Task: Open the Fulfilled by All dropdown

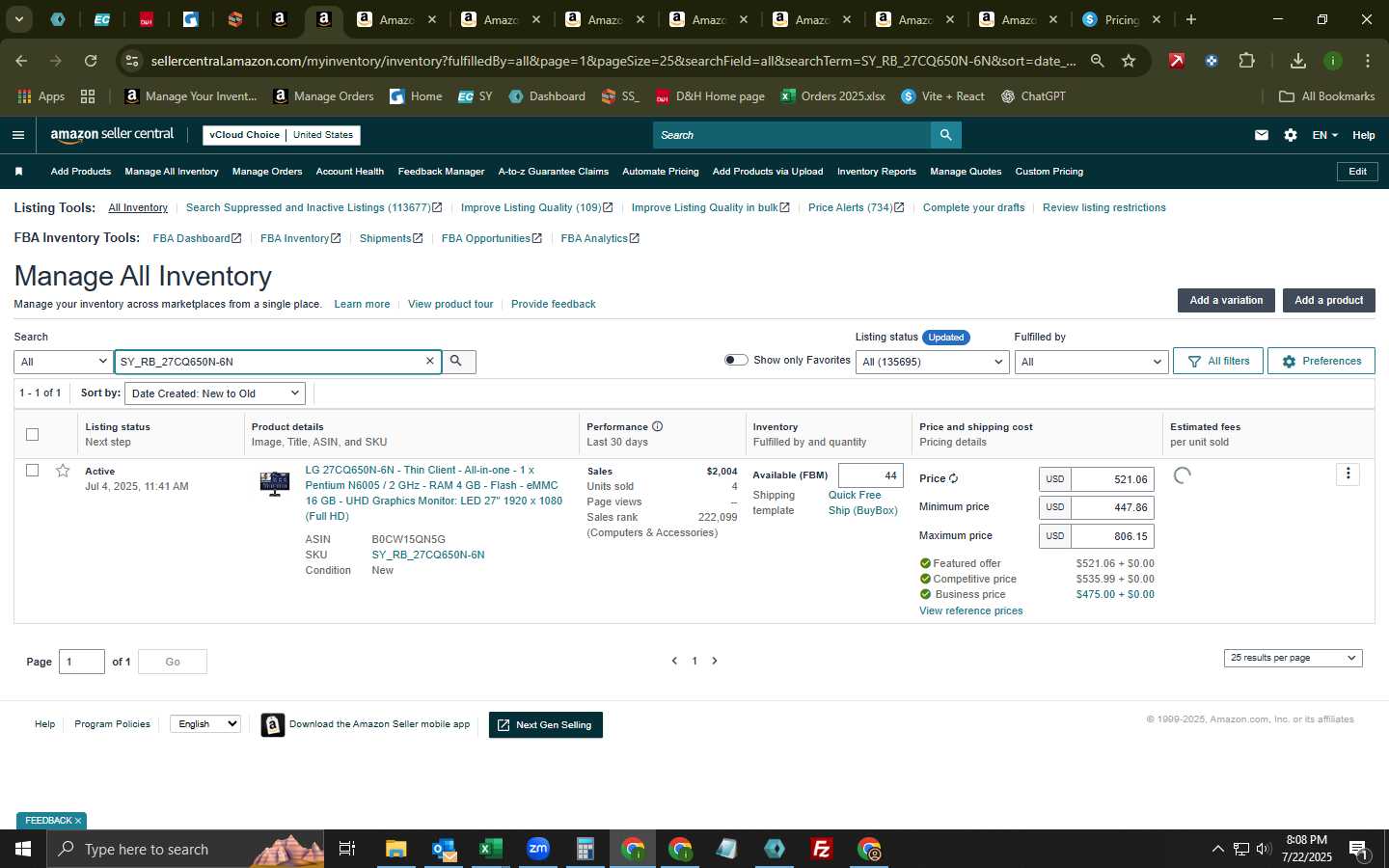Action: tap(1092, 362)
